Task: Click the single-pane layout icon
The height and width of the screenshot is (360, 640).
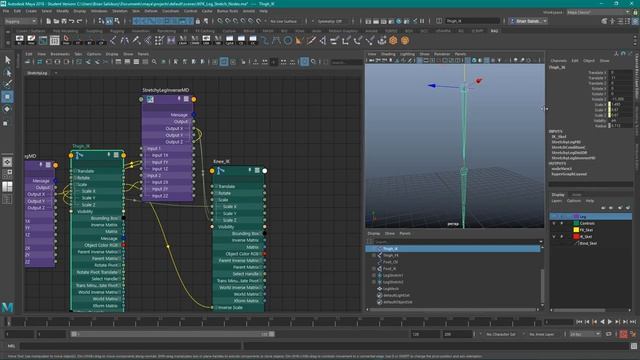Action: [x=7, y=162]
